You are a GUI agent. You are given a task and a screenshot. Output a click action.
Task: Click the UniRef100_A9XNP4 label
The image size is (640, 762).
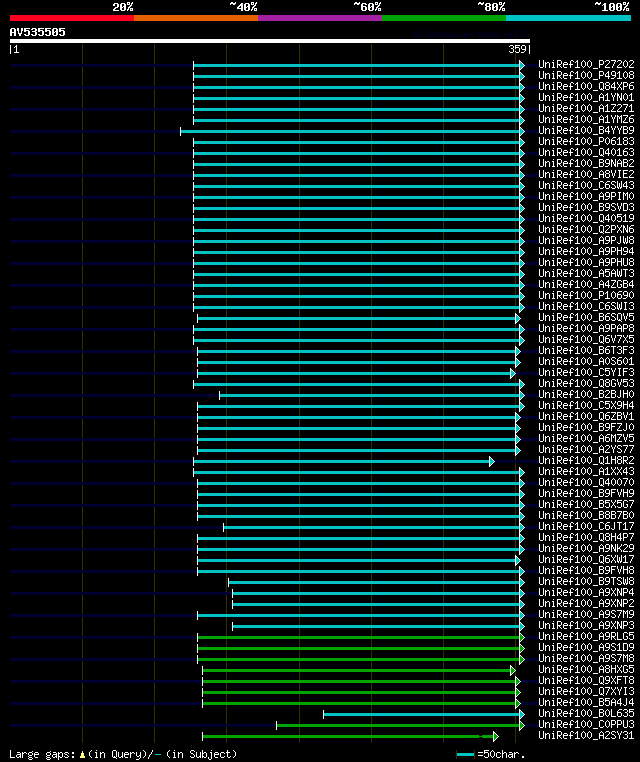(x=586, y=592)
